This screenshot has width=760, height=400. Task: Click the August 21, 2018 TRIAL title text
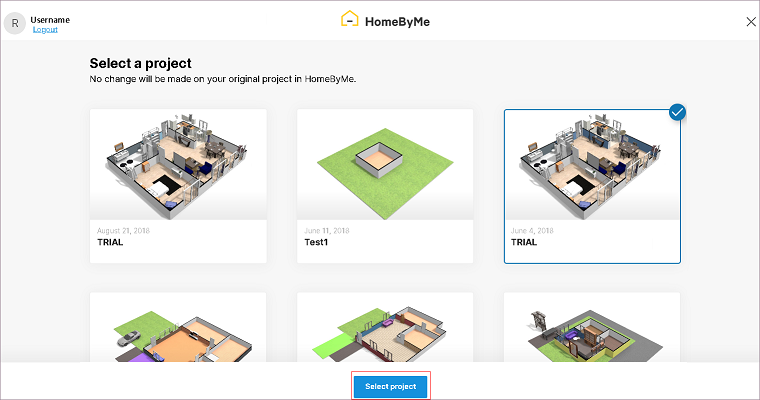[x=110, y=243]
